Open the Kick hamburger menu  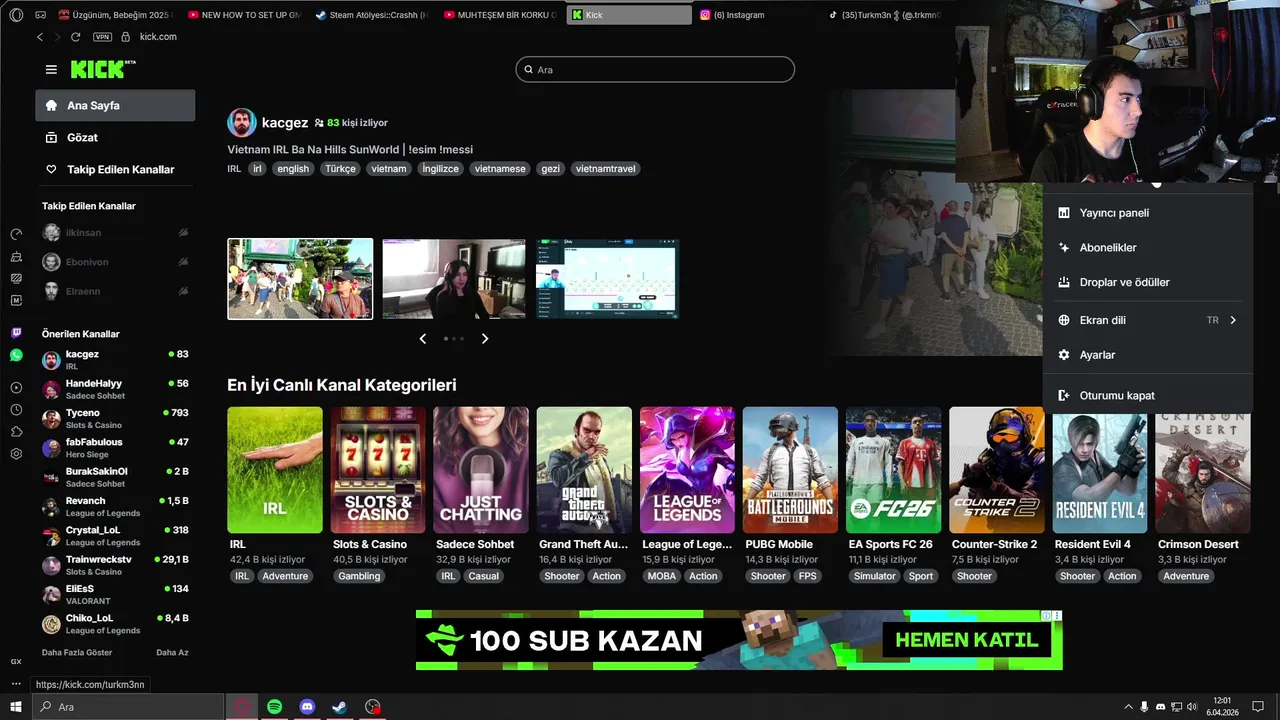51,69
